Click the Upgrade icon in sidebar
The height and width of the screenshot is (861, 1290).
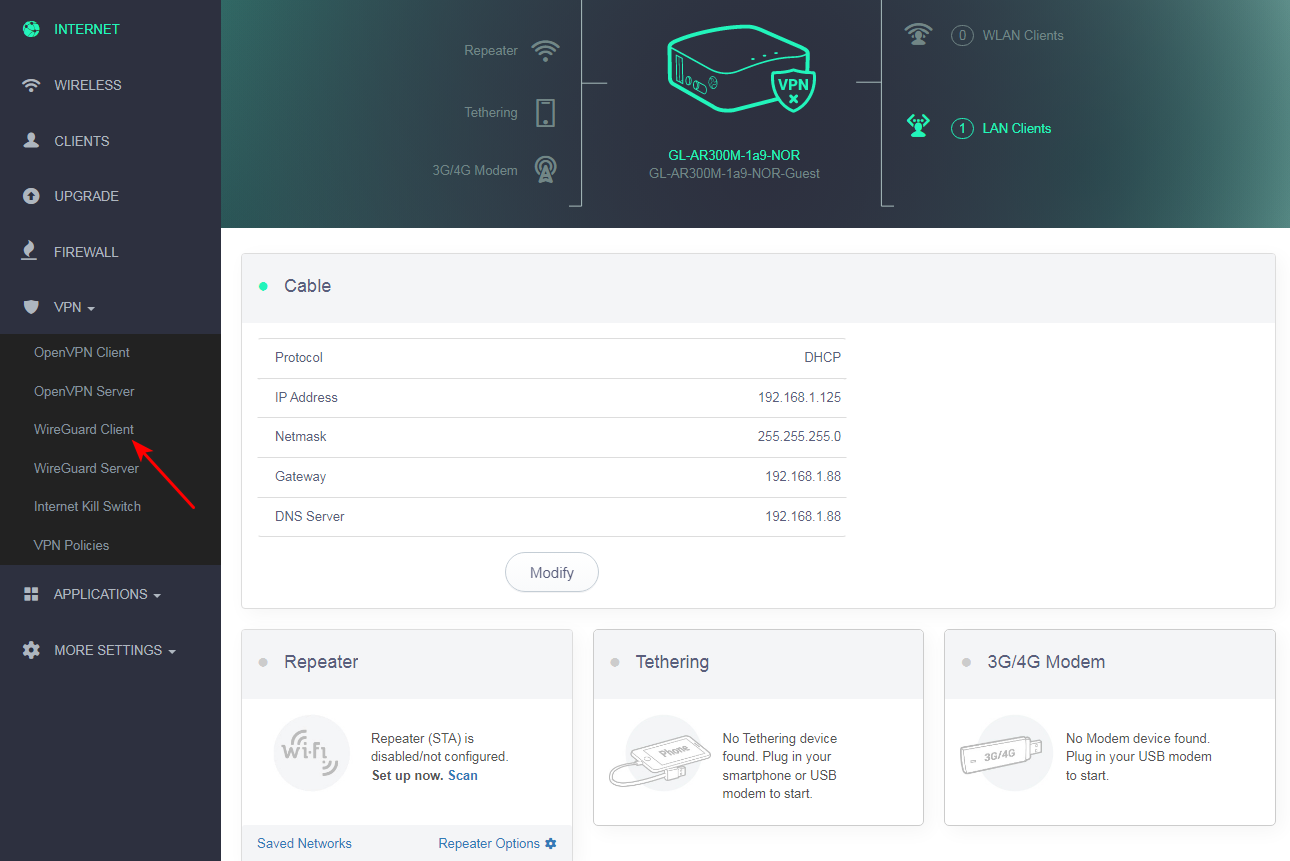coord(30,196)
